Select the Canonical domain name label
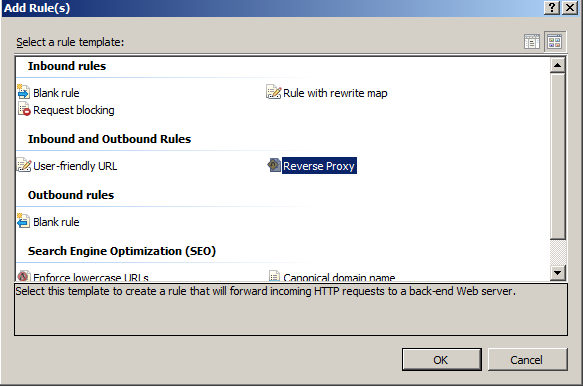583x387 pixels. pyautogui.click(x=339, y=277)
